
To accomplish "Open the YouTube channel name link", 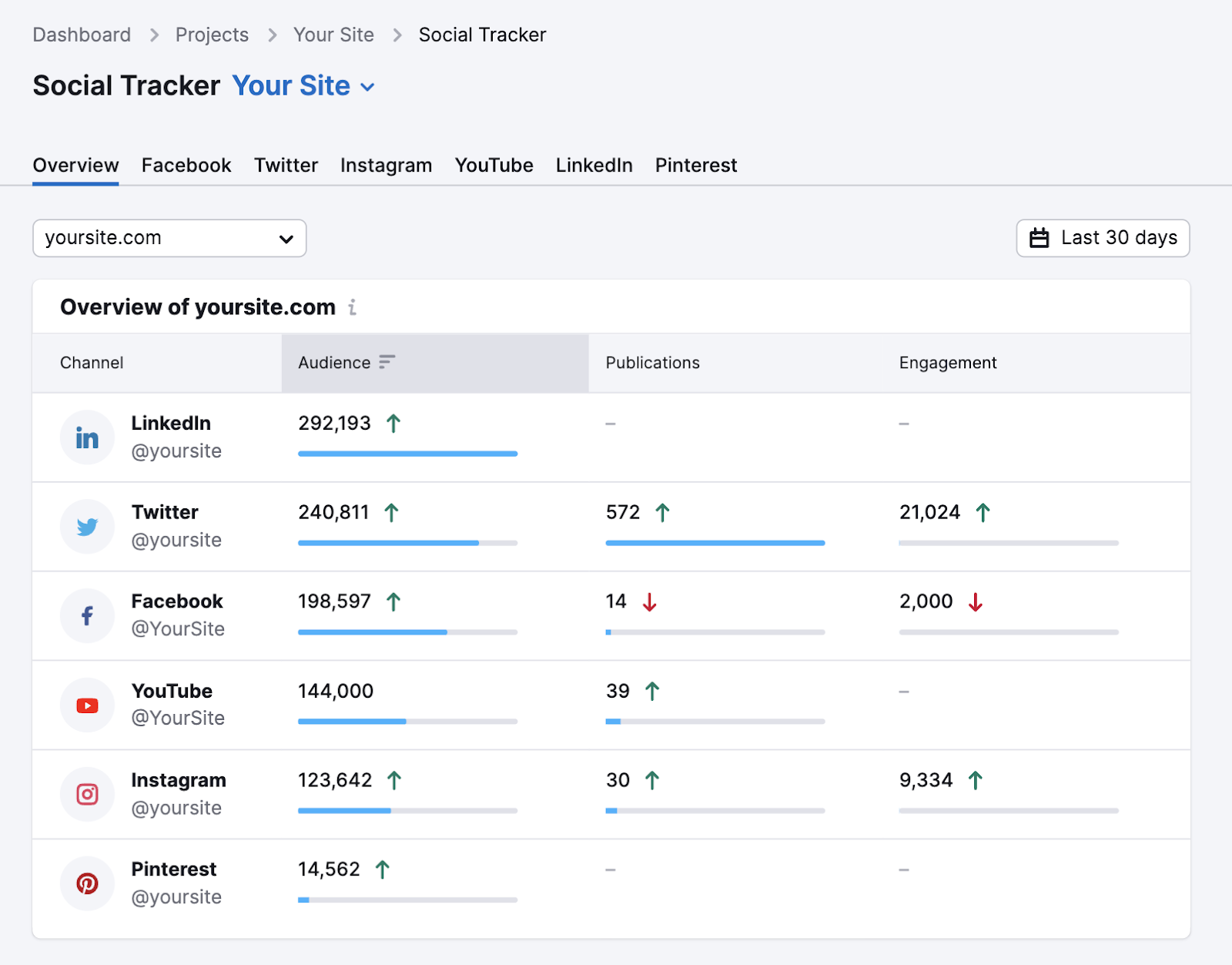I will [x=172, y=691].
